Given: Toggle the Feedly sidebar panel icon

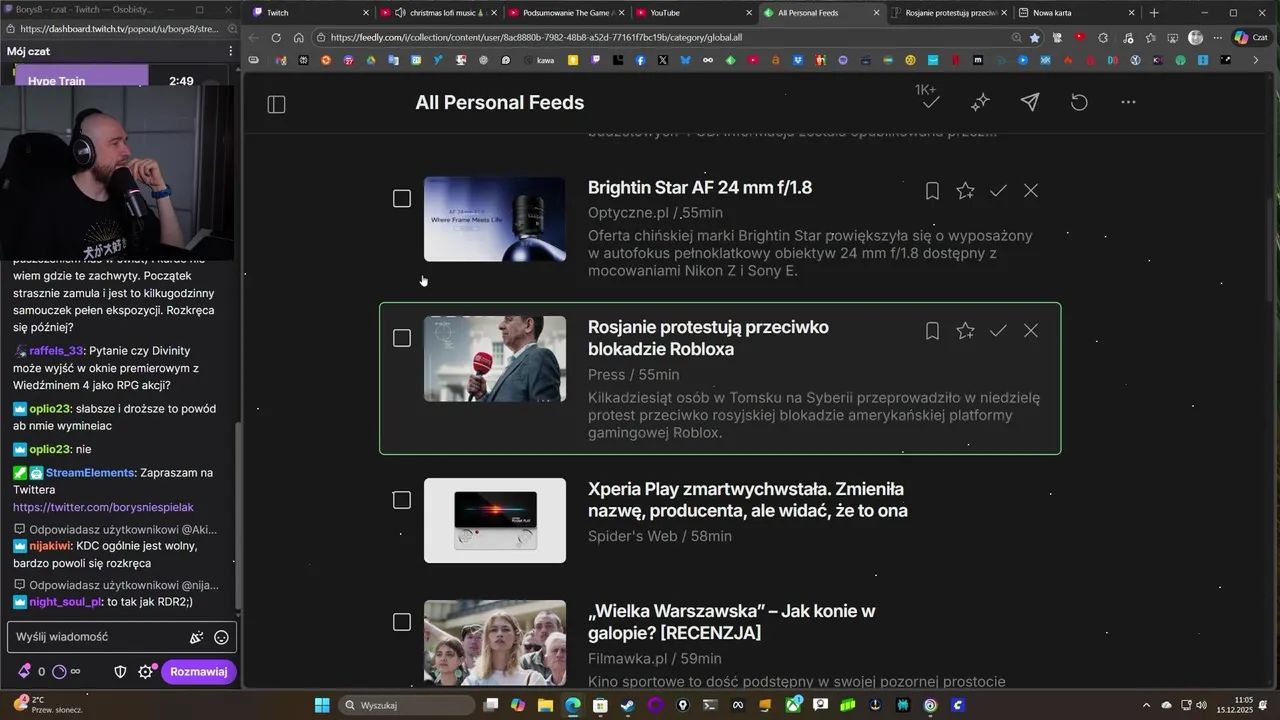Looking at the screenshot, I should click(x=277, y=104).
